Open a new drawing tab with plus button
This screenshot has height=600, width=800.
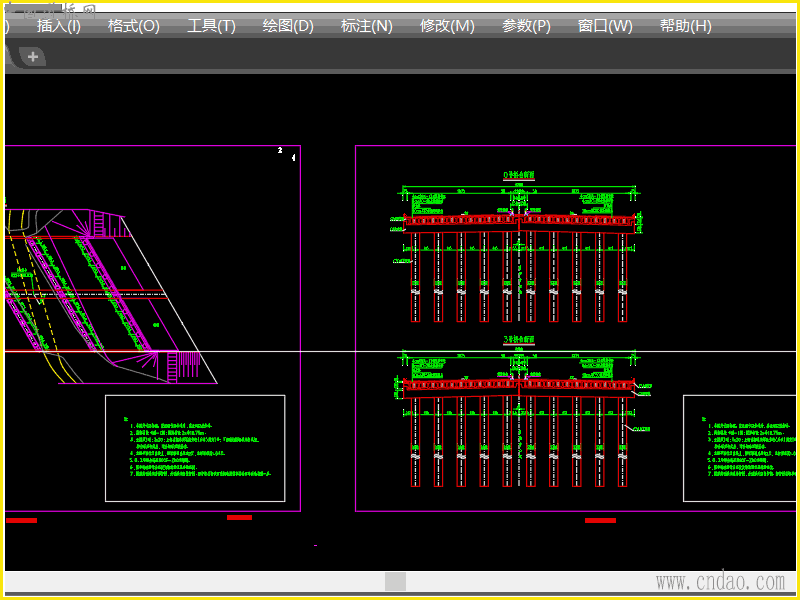pyautogui.click(x=33, y=57)
